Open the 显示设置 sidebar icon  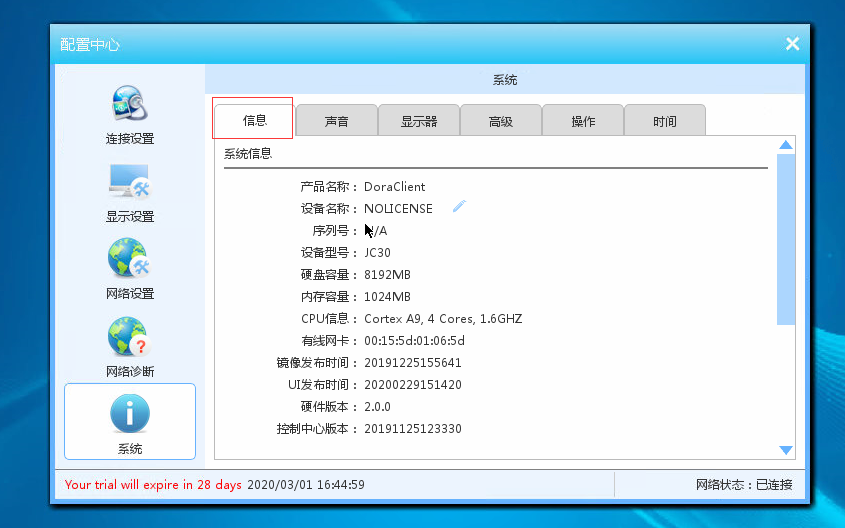point(129,183)
